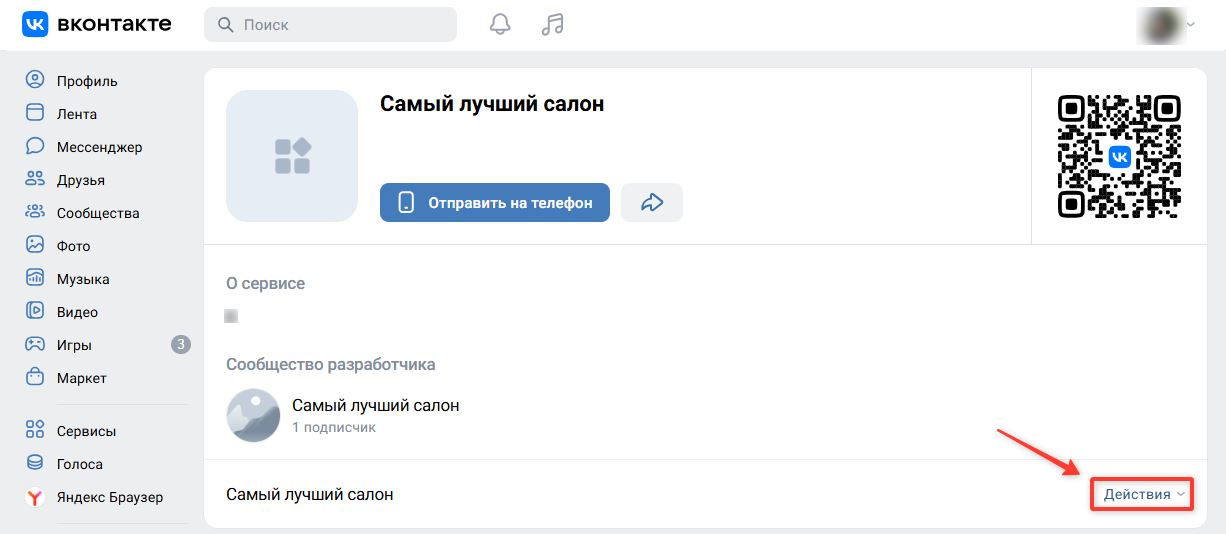This screenshot has width=1226, height=534.
Task: Click the Сообщество разработчика heading
Action: click(x=331, y=364)
